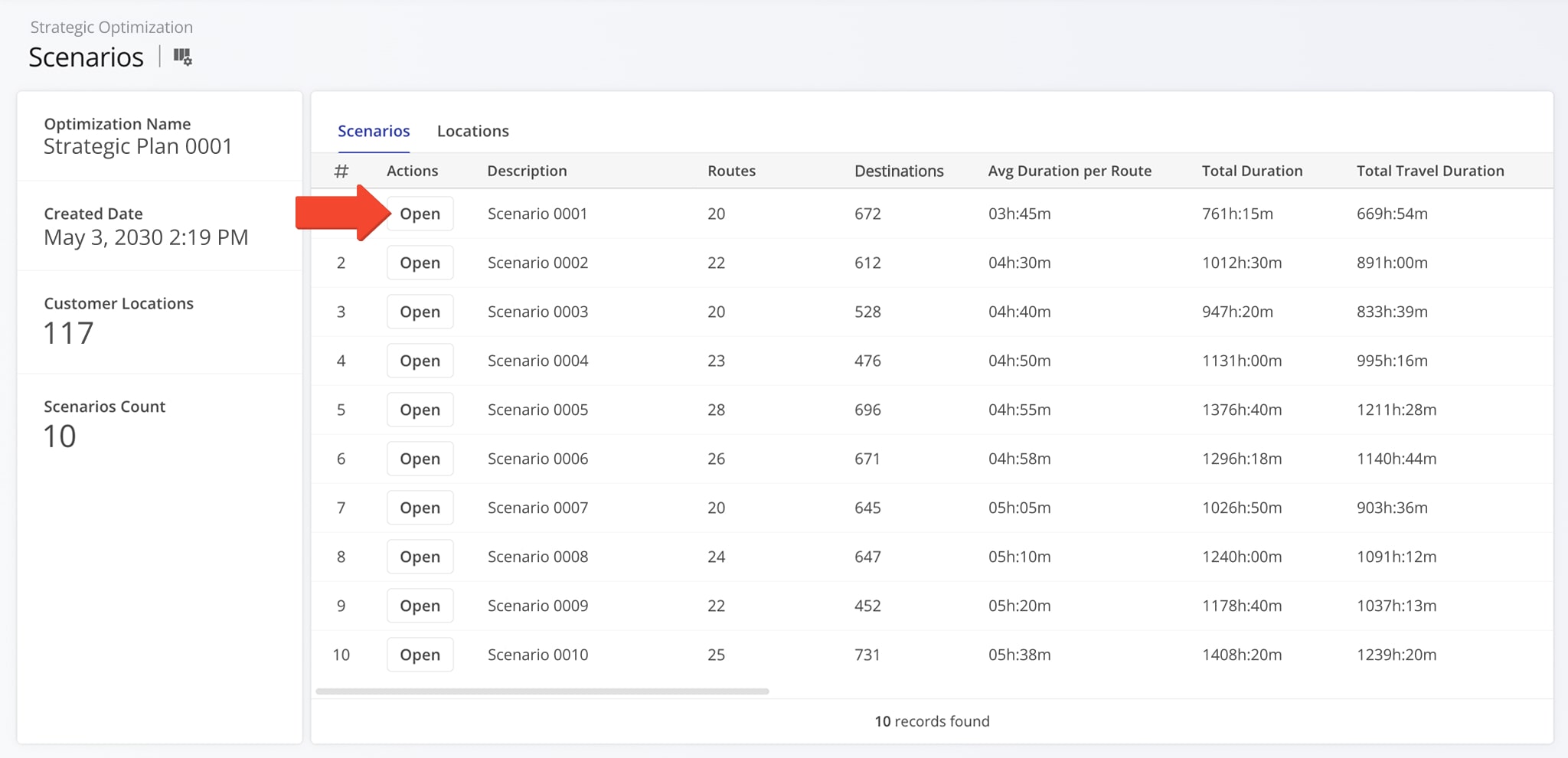Click the 04h:58m average duration cell

(x=1019, y=459)
